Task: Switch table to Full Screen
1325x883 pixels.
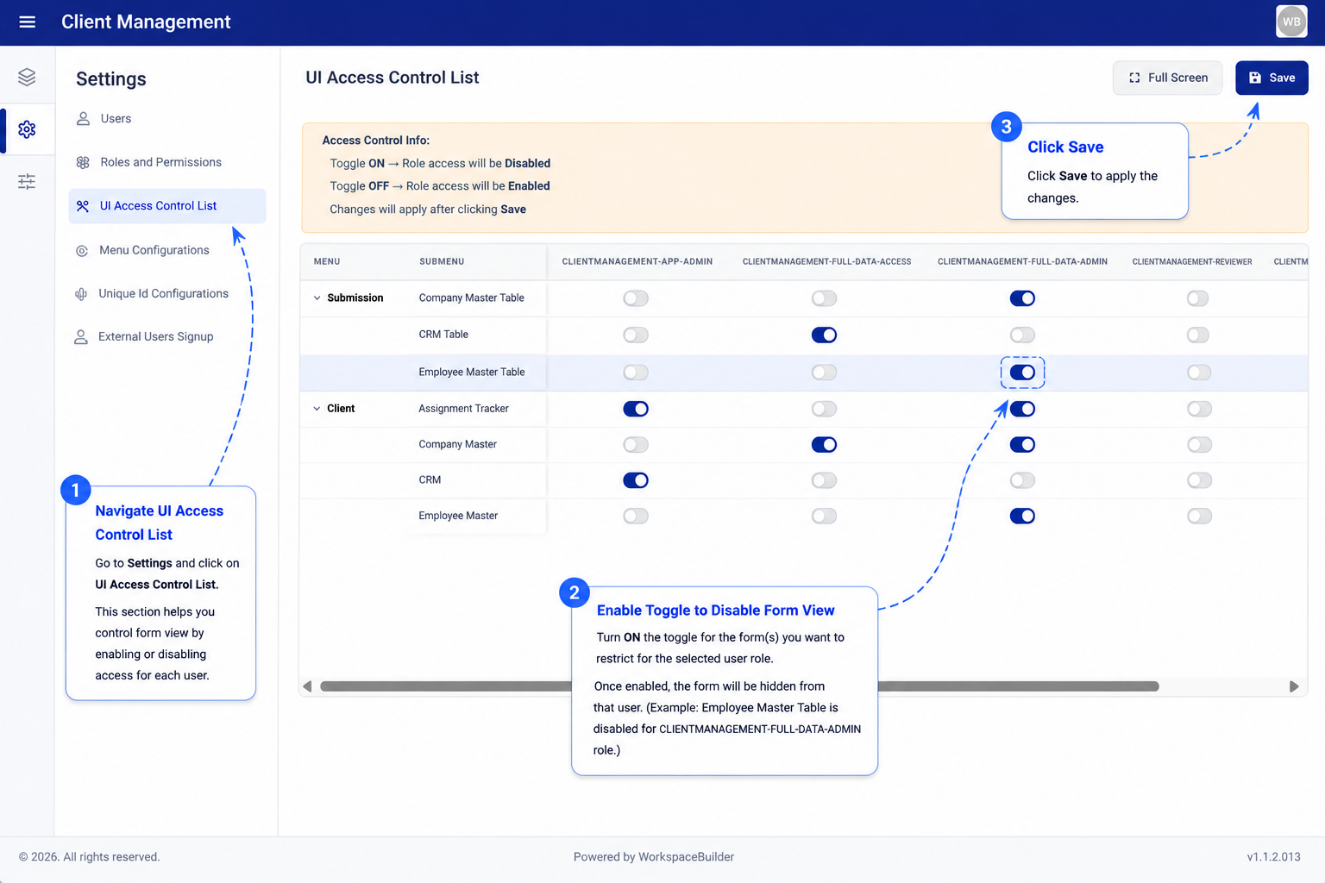Action: coord(1167,78)
